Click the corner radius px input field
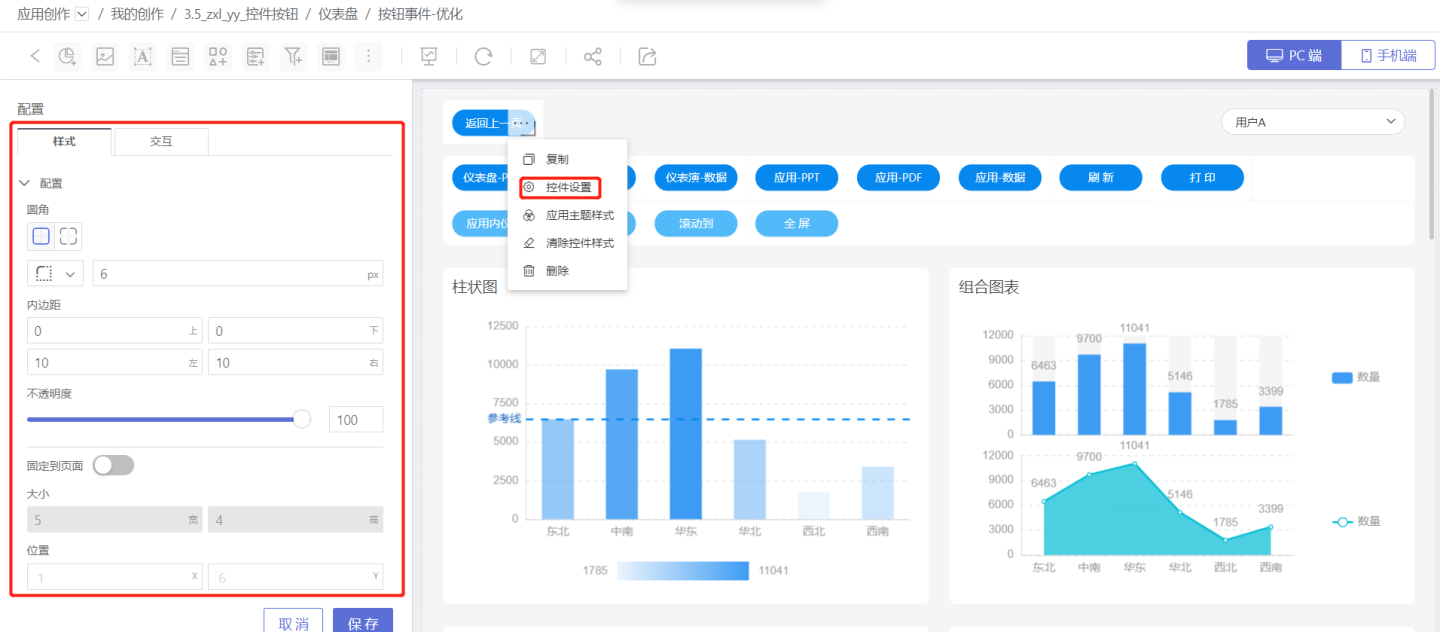 228,274
